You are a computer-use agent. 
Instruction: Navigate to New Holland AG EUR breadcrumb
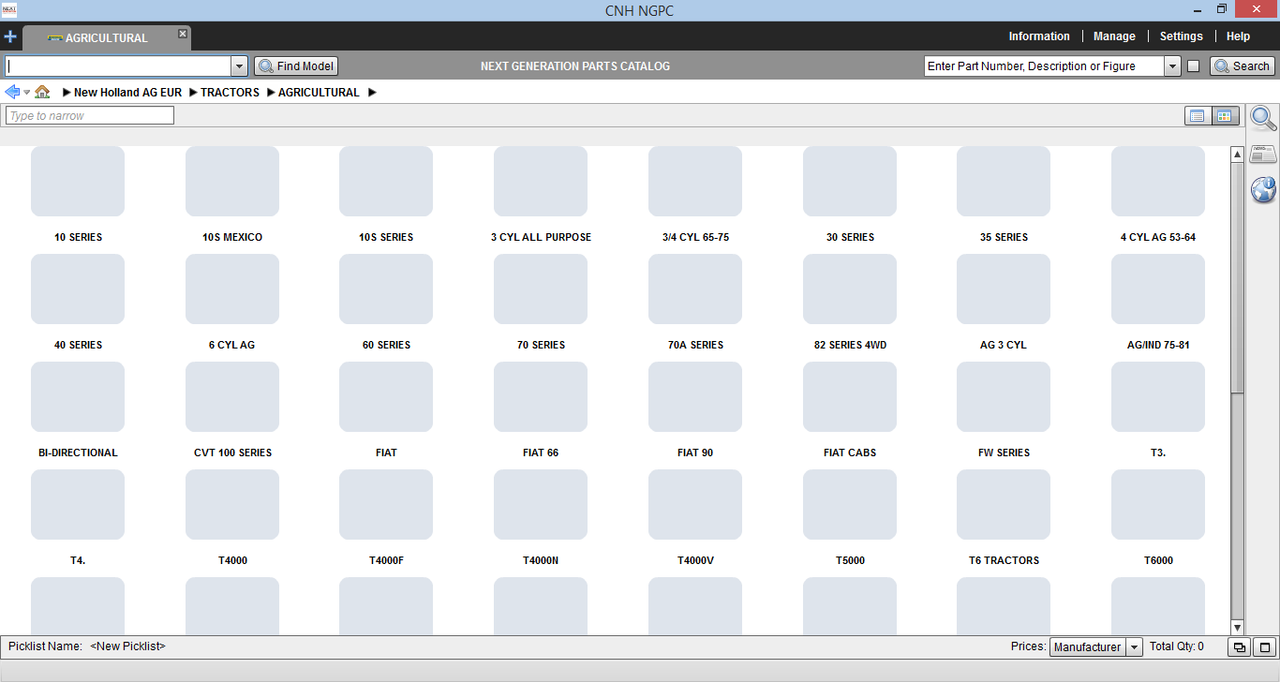pyautogui.click(x=128, y=92)
